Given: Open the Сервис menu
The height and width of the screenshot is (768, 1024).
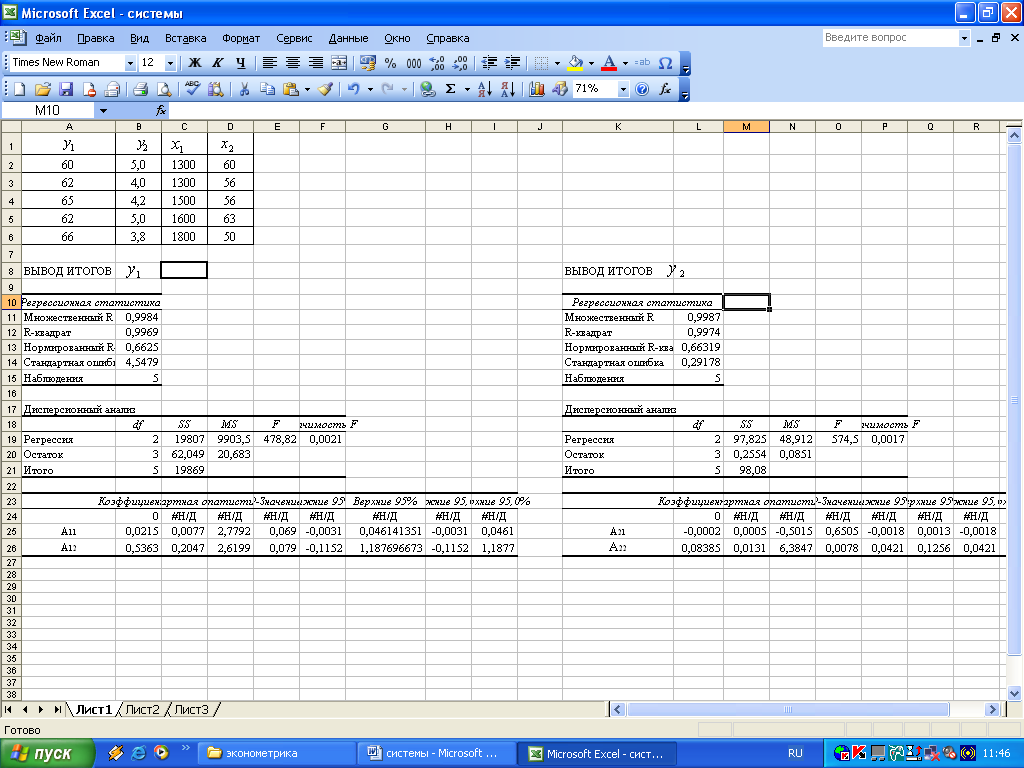Looking at the screenshot, I should (294, 38).
